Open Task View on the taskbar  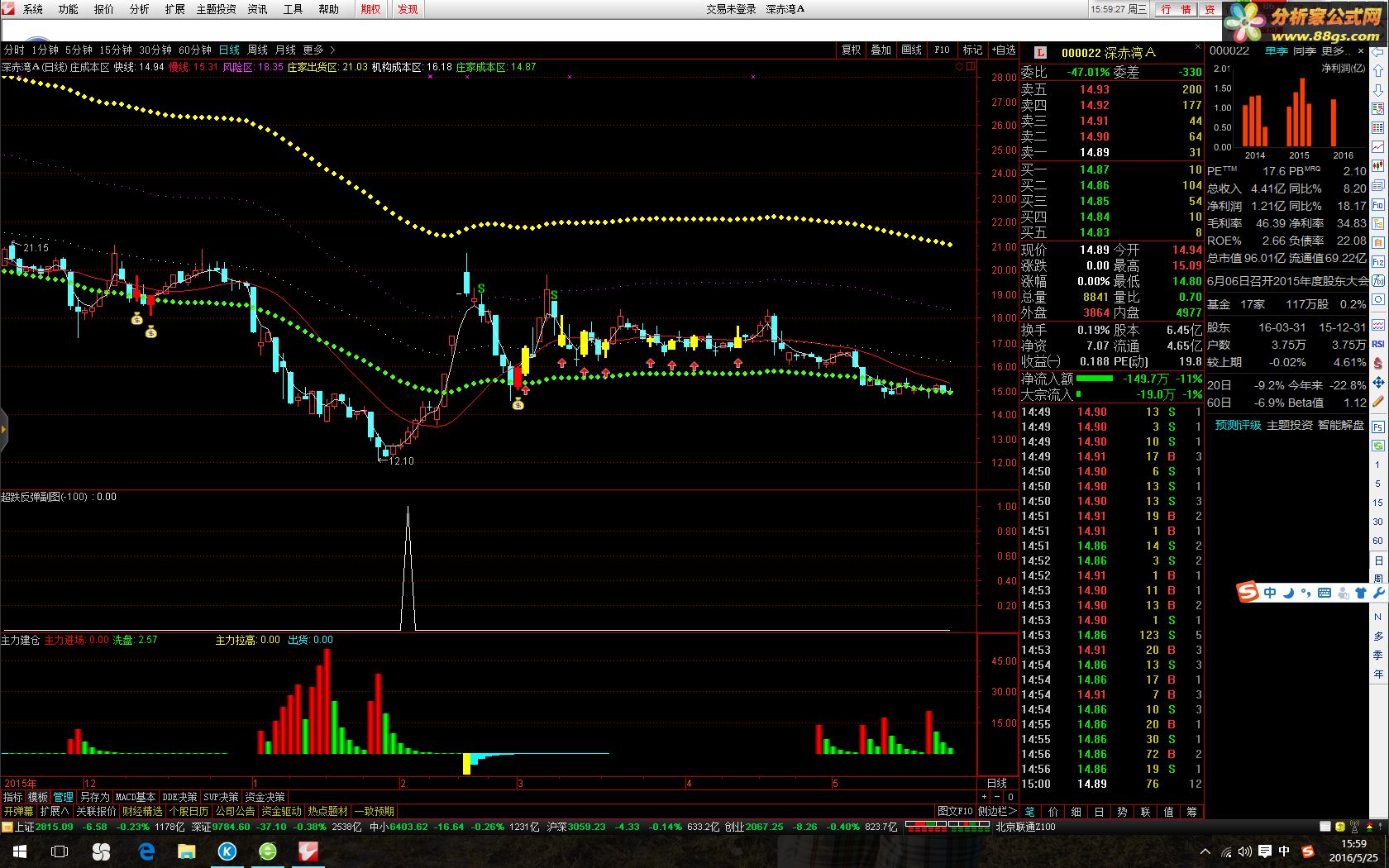point(60,851)
